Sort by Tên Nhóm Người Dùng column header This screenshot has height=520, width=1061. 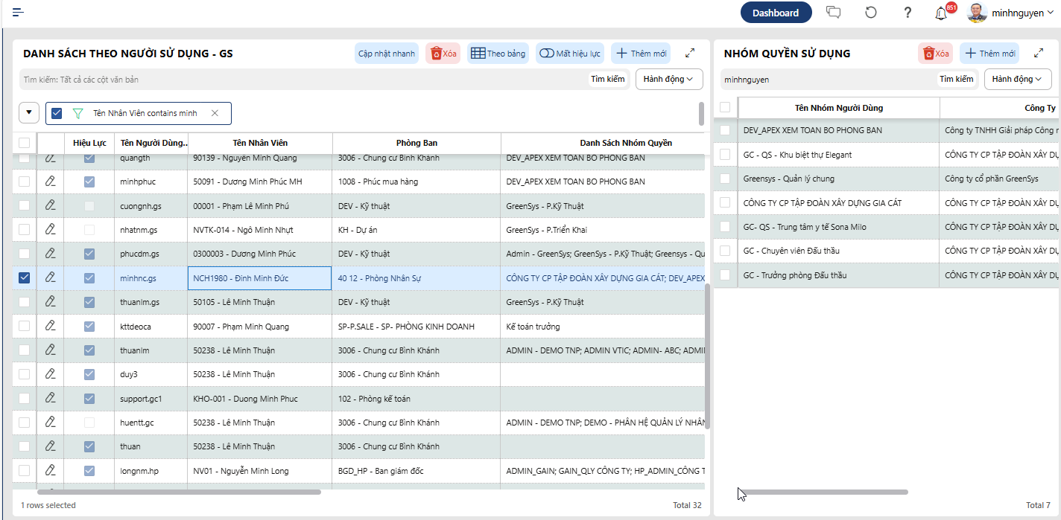838,108
